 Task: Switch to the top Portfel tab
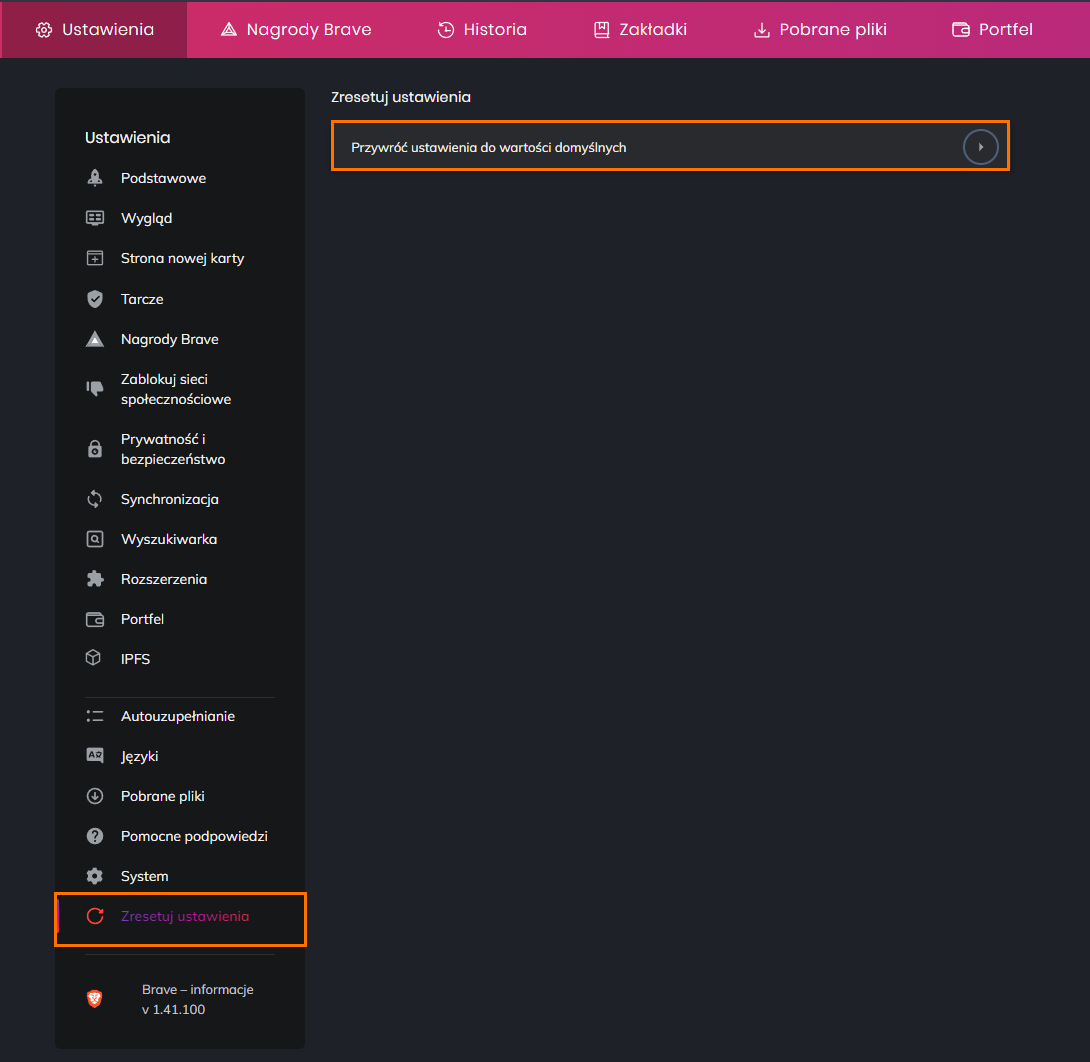click(992, 29)
